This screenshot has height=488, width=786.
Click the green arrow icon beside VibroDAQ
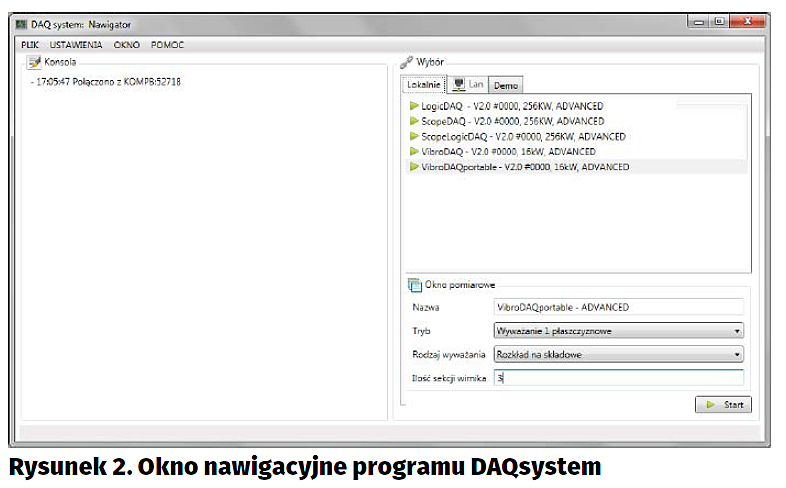[413, 151]
